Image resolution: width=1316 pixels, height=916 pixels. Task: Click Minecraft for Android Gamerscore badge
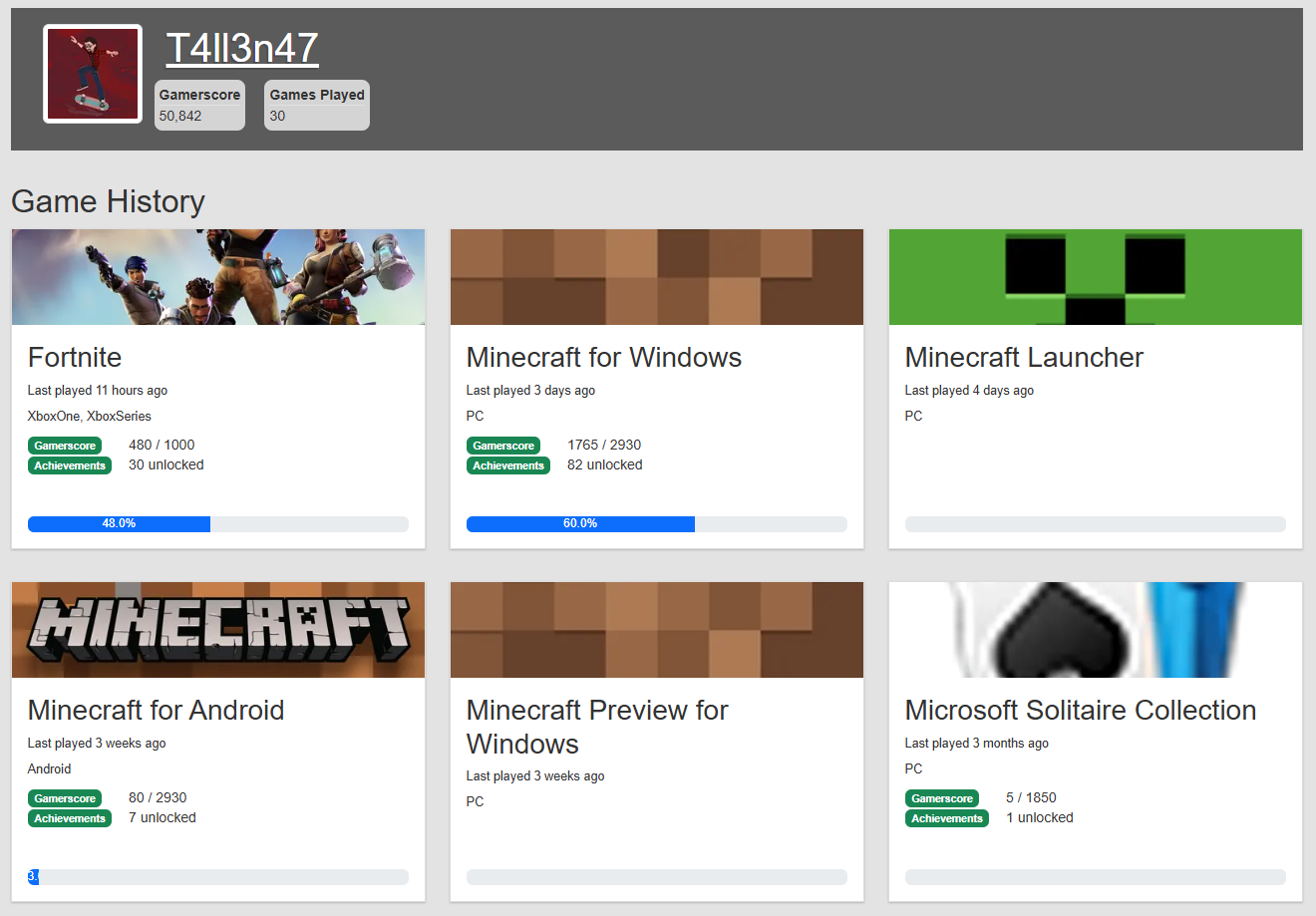(x=65, y=798)
